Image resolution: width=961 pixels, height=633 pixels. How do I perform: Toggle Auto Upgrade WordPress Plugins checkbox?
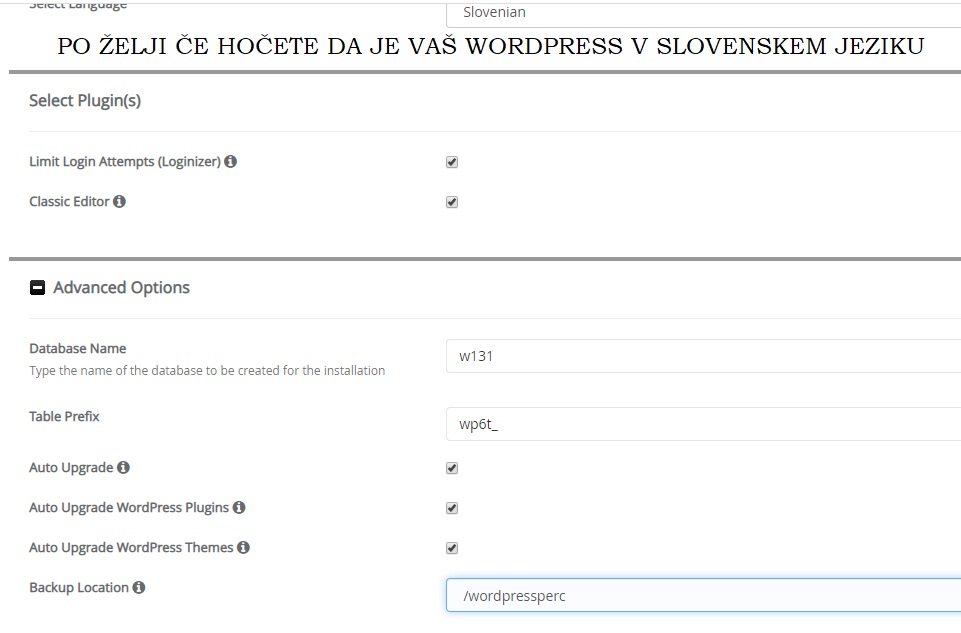tap(452, 507)
